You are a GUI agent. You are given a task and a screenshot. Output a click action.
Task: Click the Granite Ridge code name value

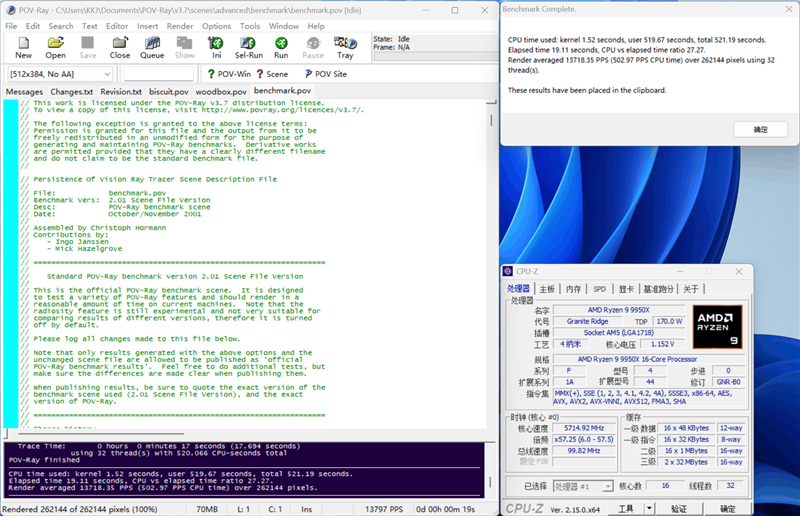[587, 322]
